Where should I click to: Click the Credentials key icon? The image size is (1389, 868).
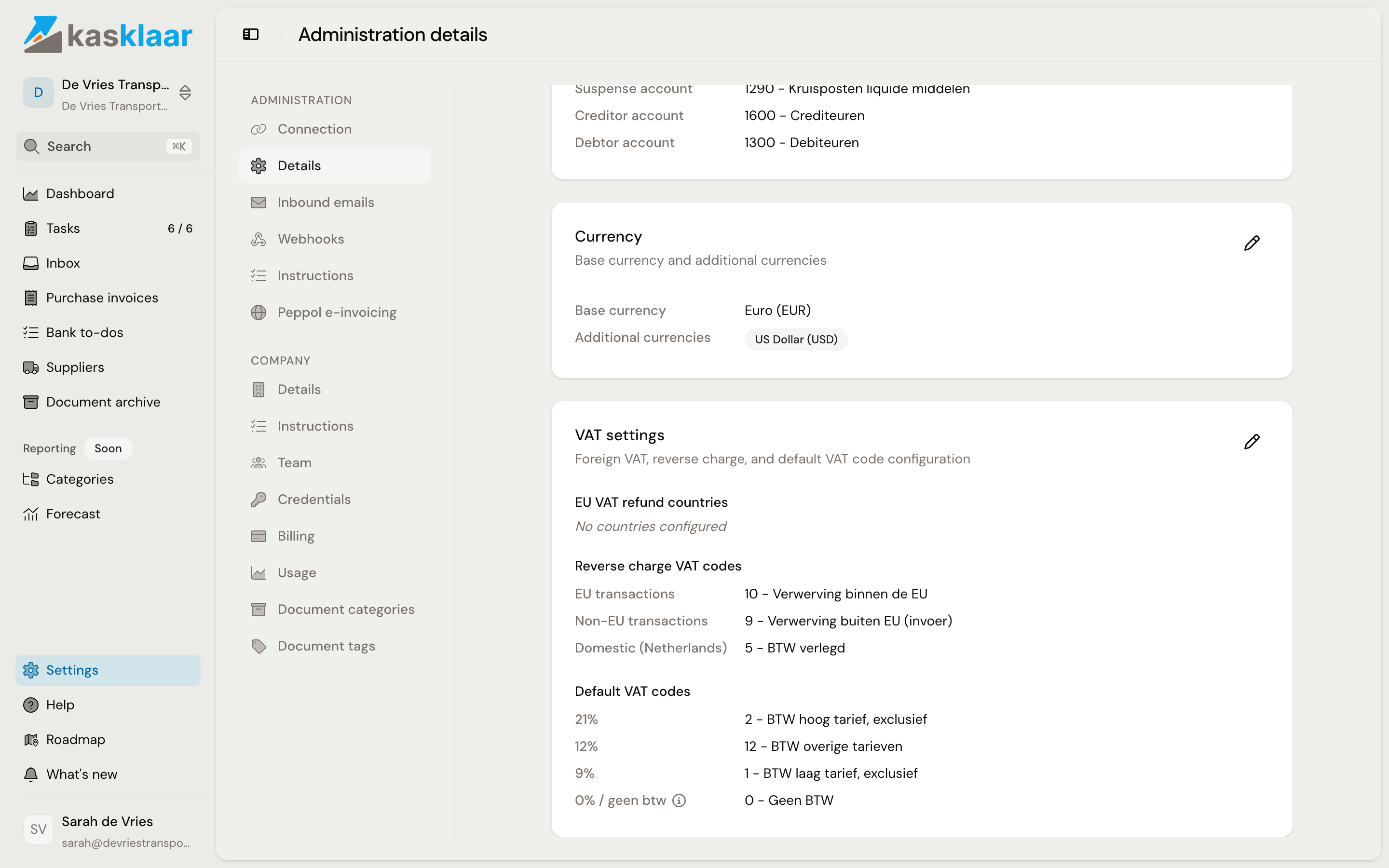click(x=259, y=500)
